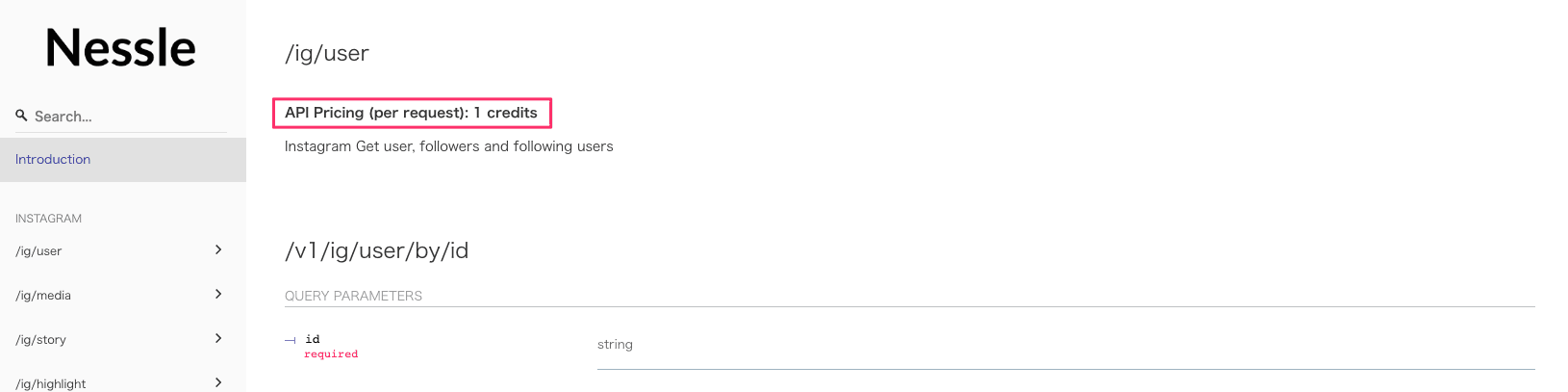This screenshot has height=392, width=1568.
Task: Select /ig/media in the sidebar
Action: point(43,296)
